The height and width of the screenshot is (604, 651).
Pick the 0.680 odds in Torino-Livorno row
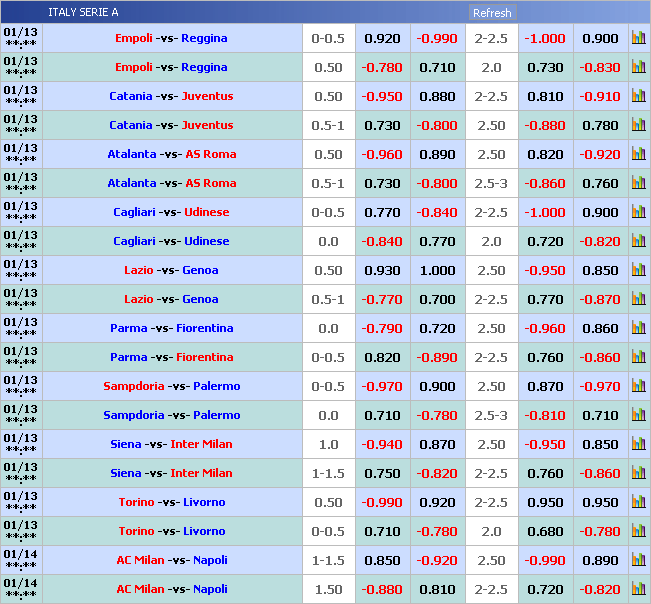[545, 531]
